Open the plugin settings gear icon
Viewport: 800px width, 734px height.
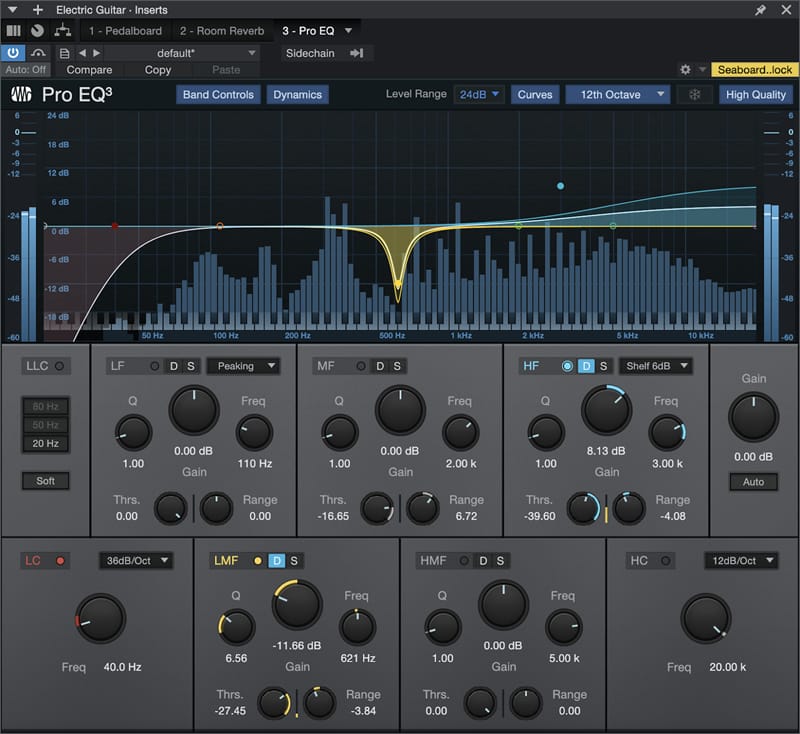pyautogui.click(x=685, y=70)
